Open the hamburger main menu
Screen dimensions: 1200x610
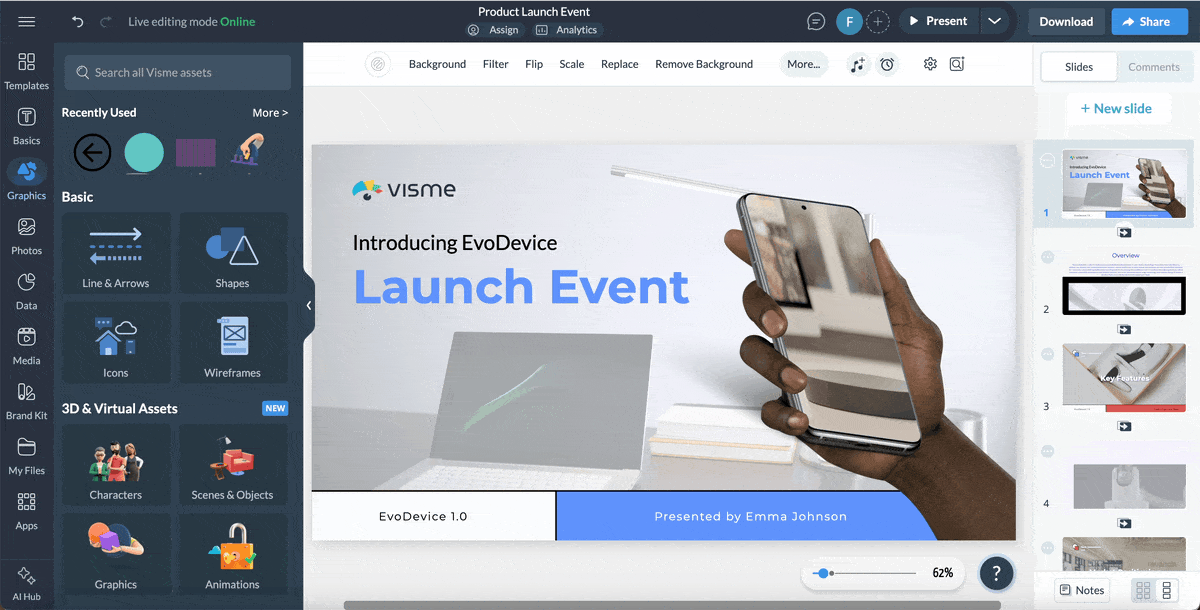click(x=27, y=21)
